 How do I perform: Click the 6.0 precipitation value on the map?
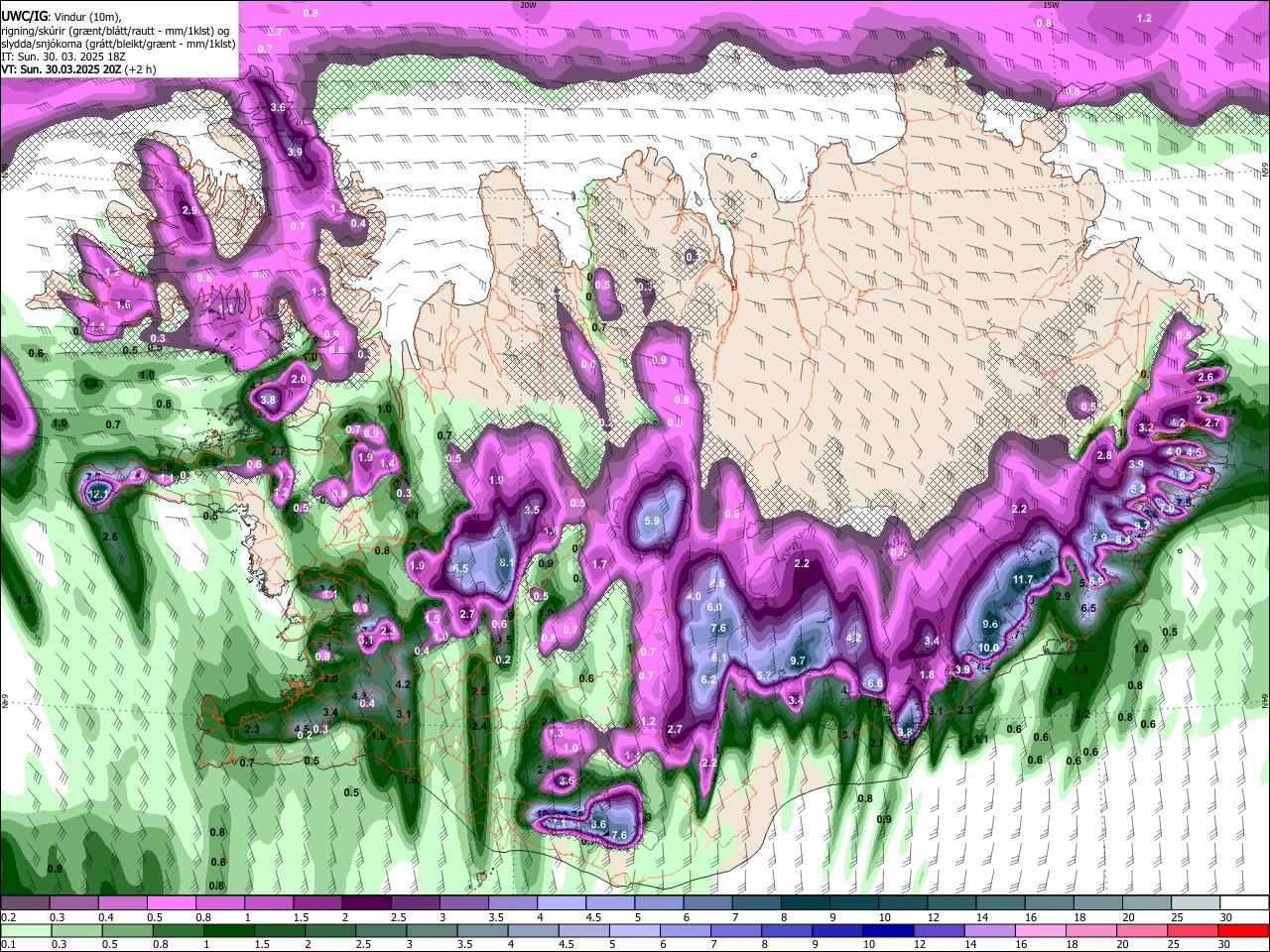pyautogui.click(x=714, y=607)
